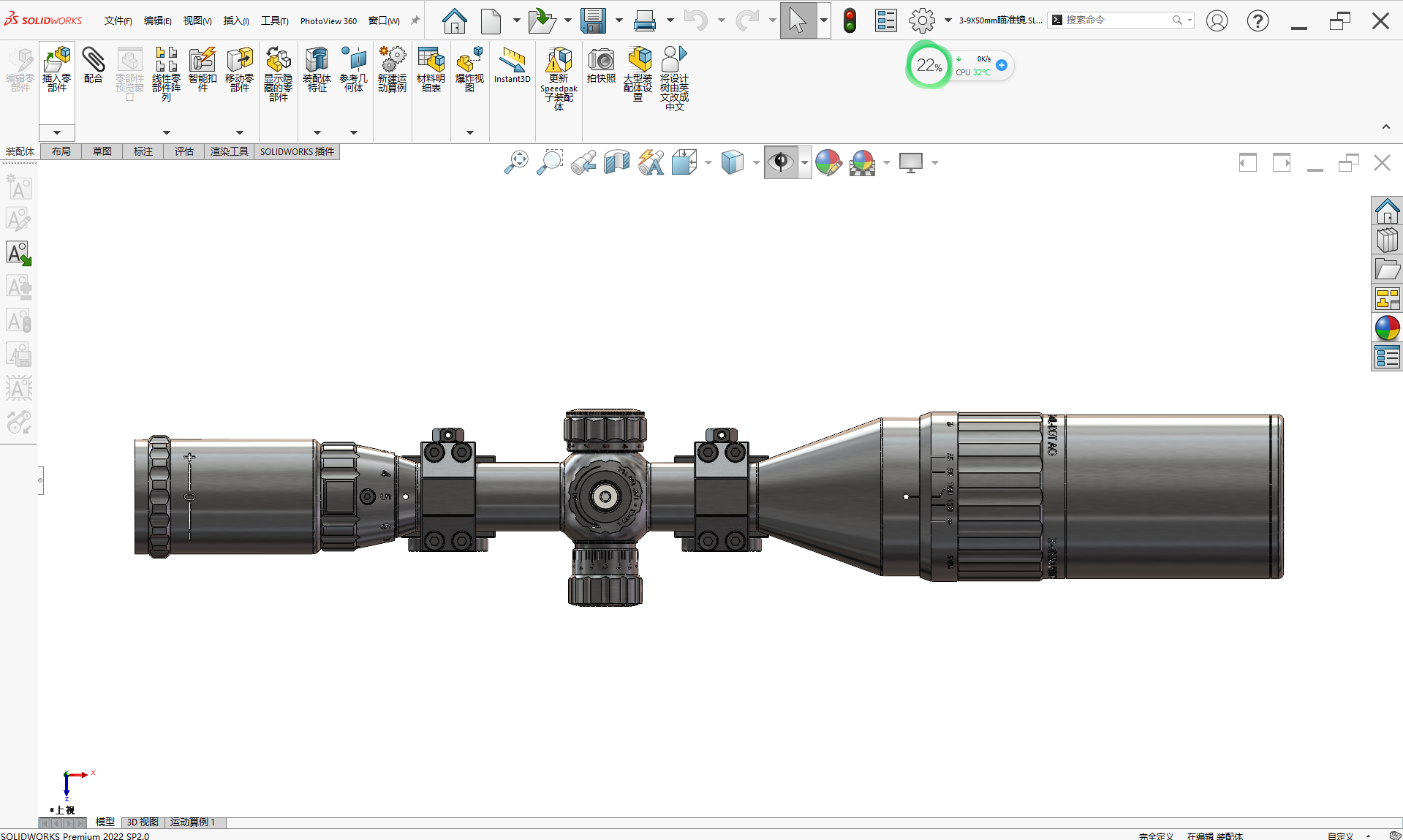Expand the Insert Components dropdown arrow
The height and width of the screenshot is (840, 1403).
tap(57, 132)
